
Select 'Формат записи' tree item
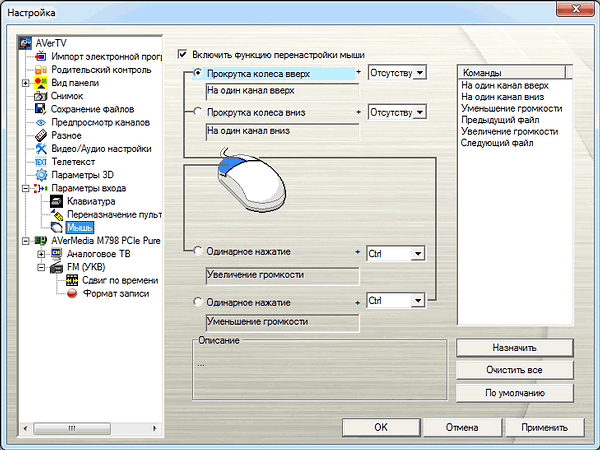(116, 293)
